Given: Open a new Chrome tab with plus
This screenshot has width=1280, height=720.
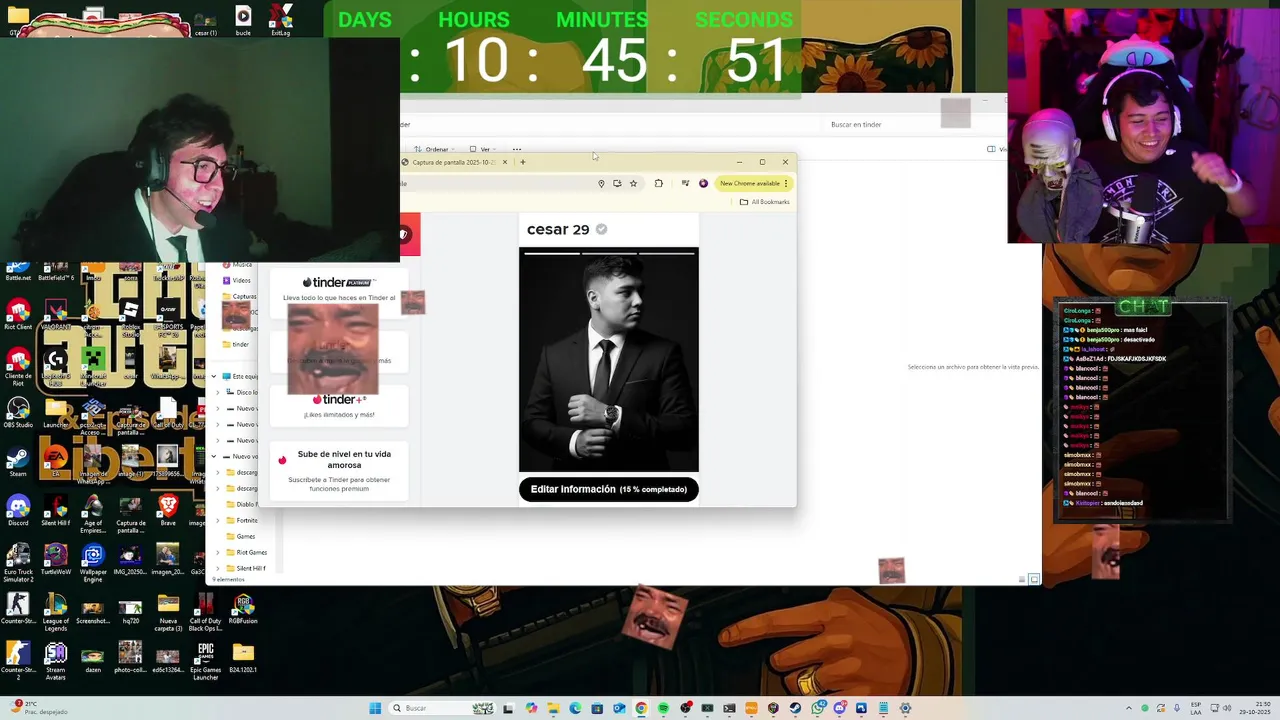Looking at the screenshot, I should (522, 162).
